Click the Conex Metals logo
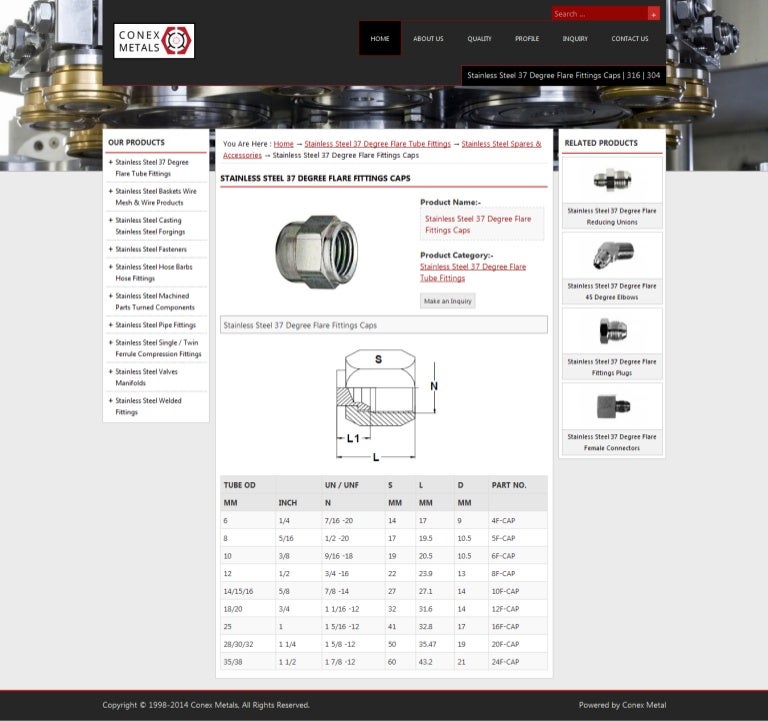768x721 pixels. tap(154, 40)
